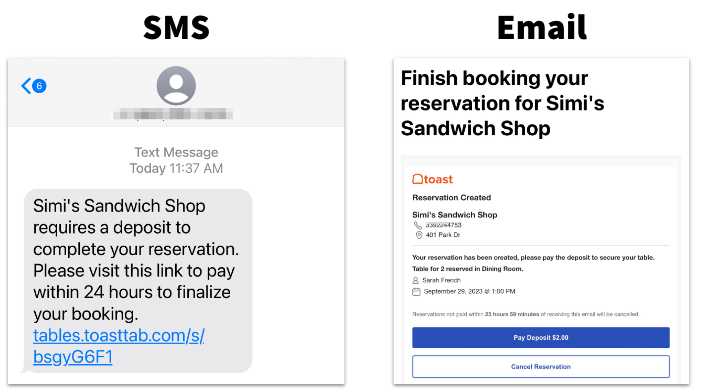706x392 pixels.
Task: Click the location pin icon near 401 Park Dr
Action: coord(418,235)
